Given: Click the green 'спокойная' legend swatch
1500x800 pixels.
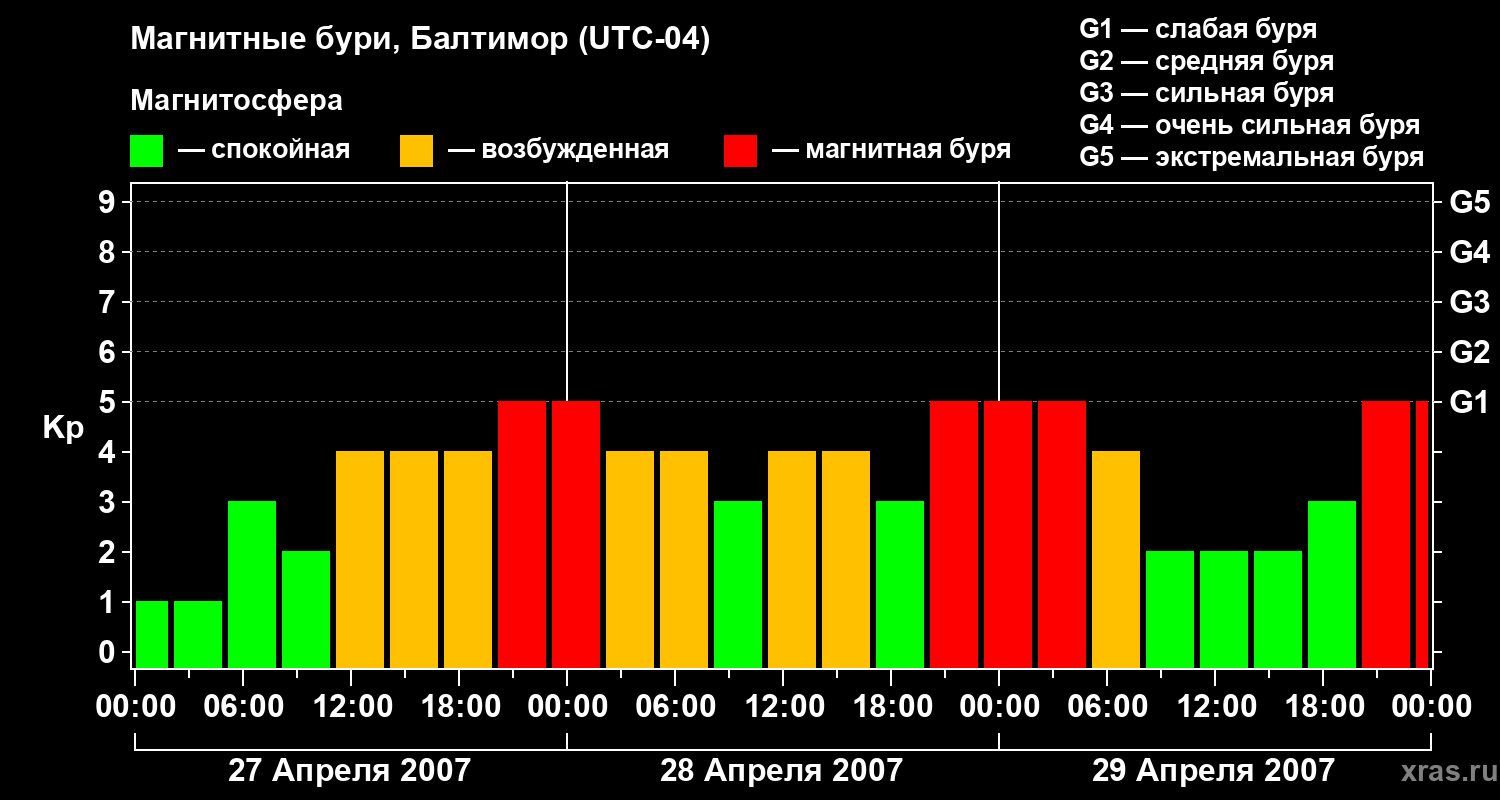Looking at the screenshot, I should [x=146, y=151].
